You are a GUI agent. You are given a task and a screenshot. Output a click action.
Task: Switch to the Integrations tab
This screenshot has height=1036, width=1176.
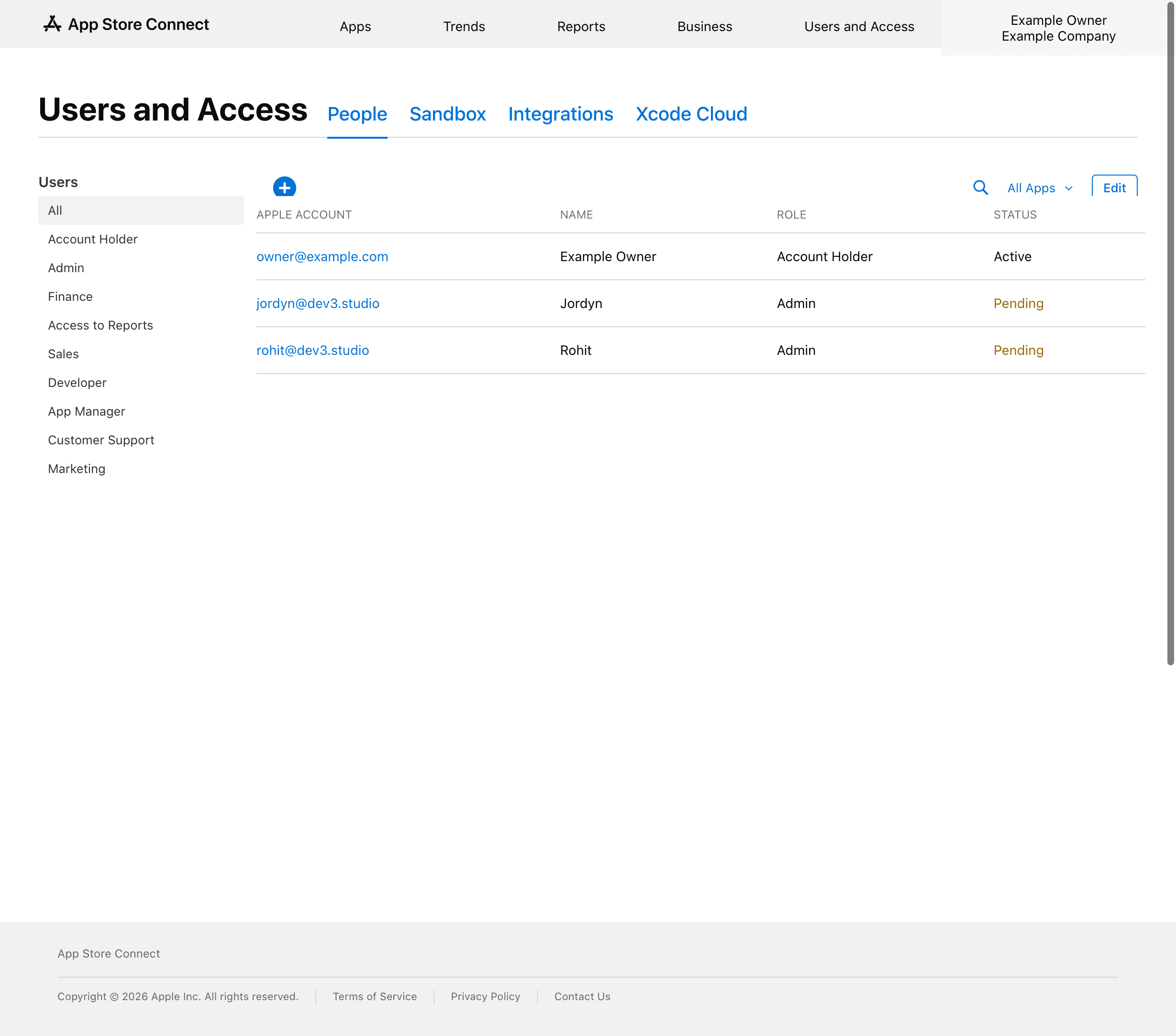point(560,114)
